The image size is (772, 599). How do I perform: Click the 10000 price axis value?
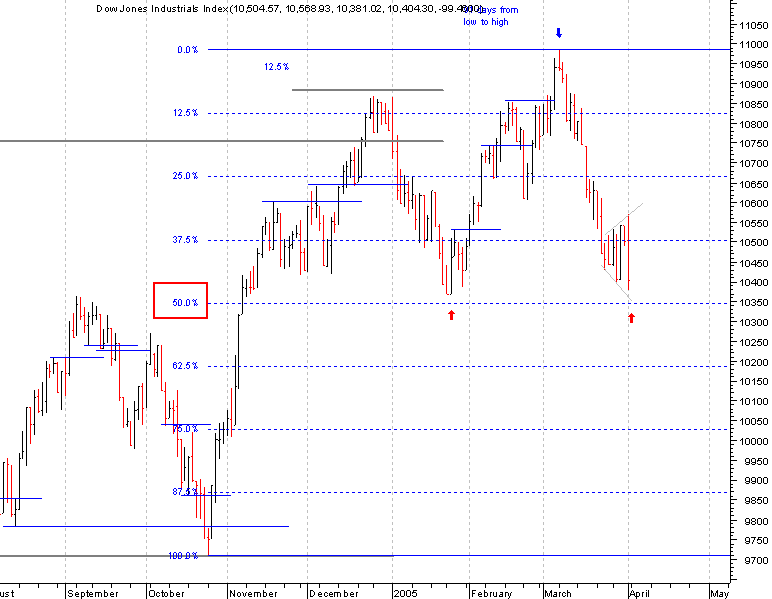pos(753,442)
